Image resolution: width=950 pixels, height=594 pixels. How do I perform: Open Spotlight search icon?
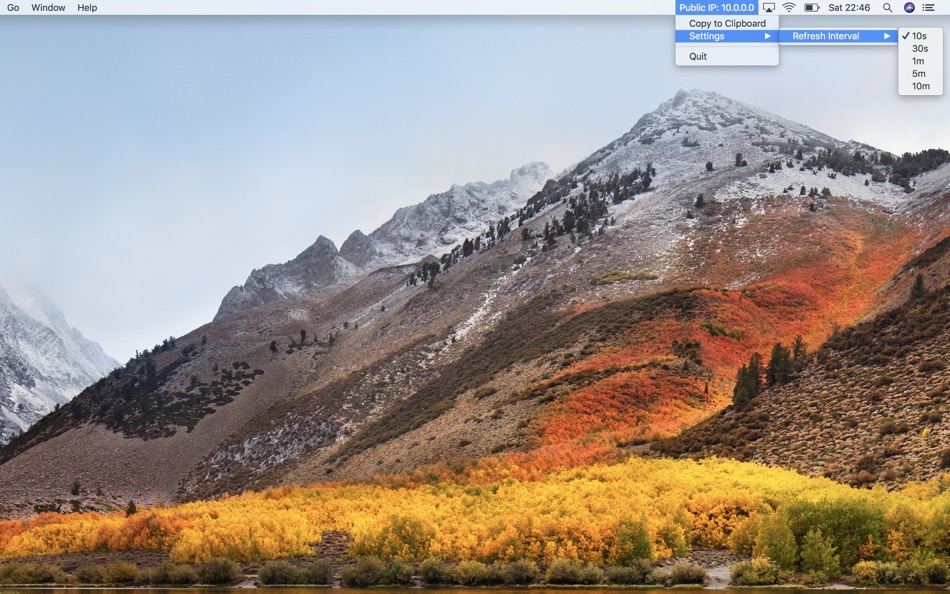coord(888,8)
